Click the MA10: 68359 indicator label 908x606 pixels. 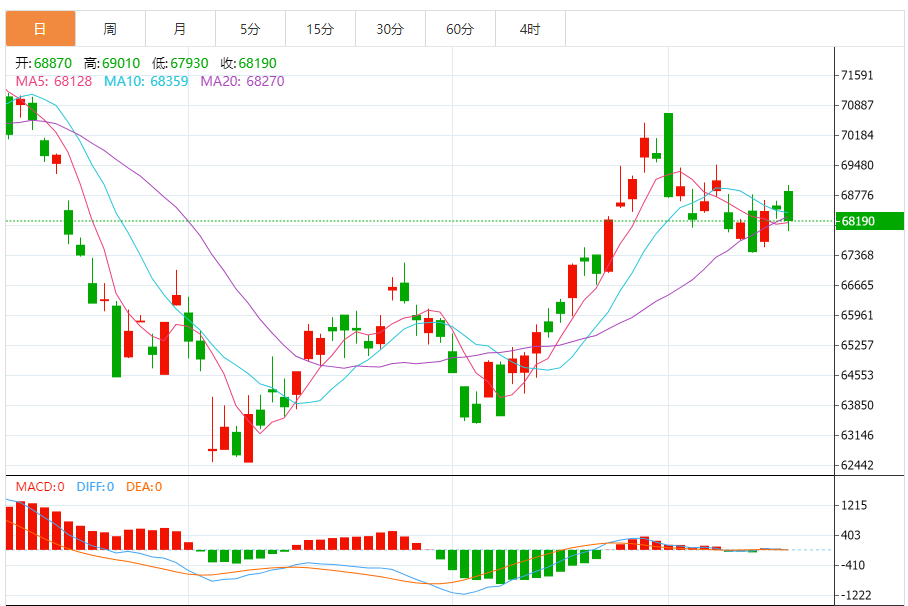point(146,81)
